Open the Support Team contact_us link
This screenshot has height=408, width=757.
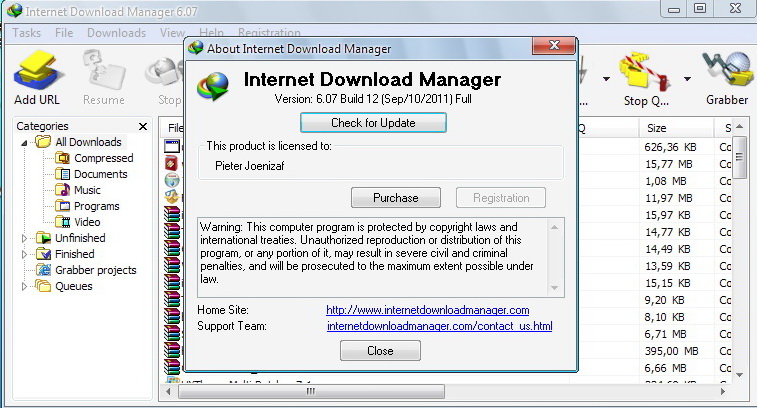[440, 326]
